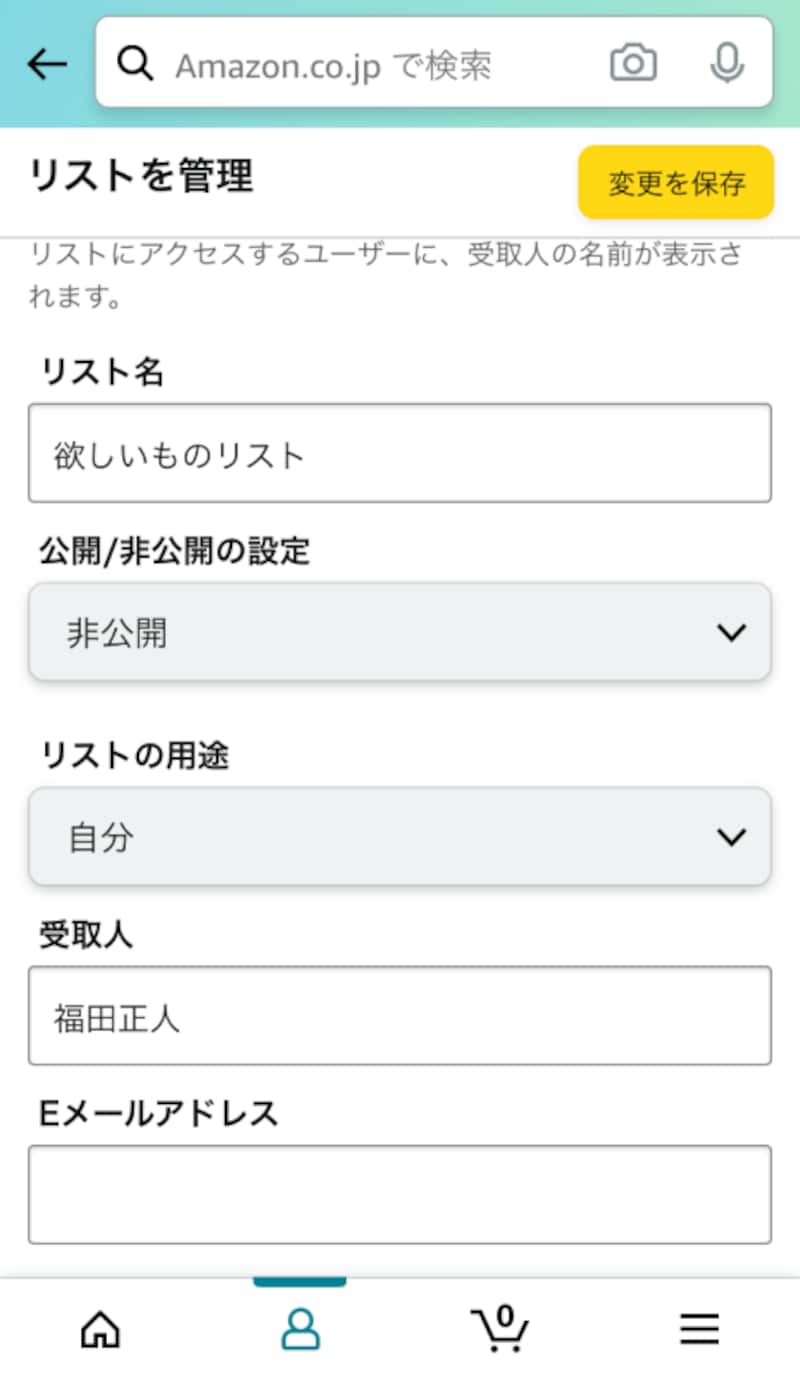Click the Amazon.co.jp search box
Screen dimensions: 800x1379
(380, 64)
